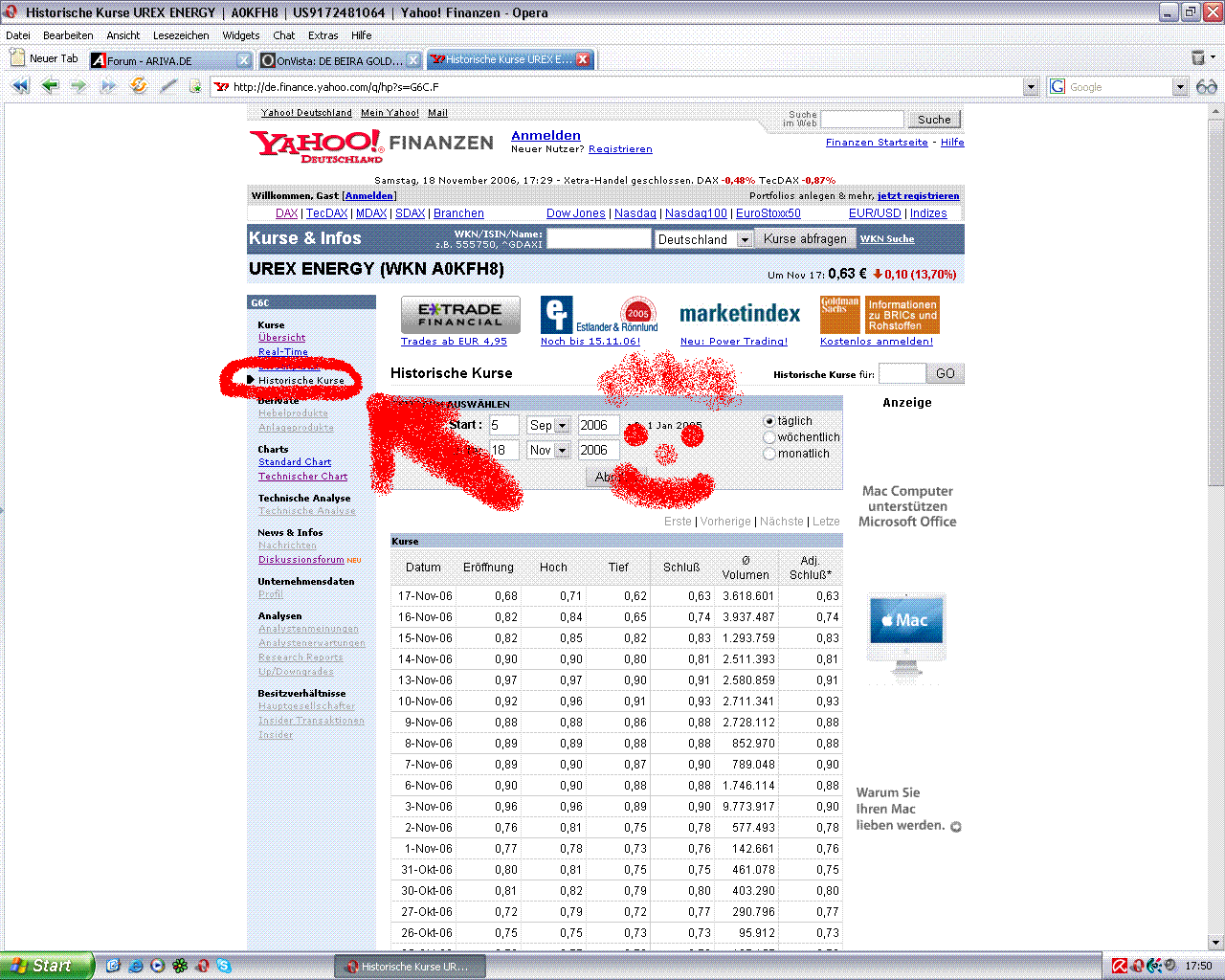This screenshot has width=1225, height=980.
Task: Click the Anmelden link beside the logo
Action: click(x=546, y=135)
